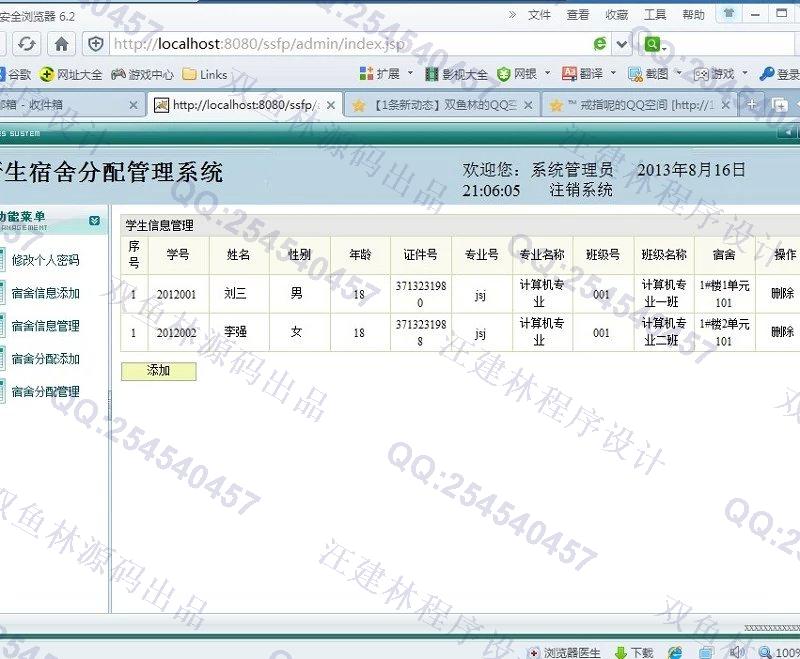
Task: Collapse the 功能菜单 panel toggle
Action: click(x=94, y=221)
